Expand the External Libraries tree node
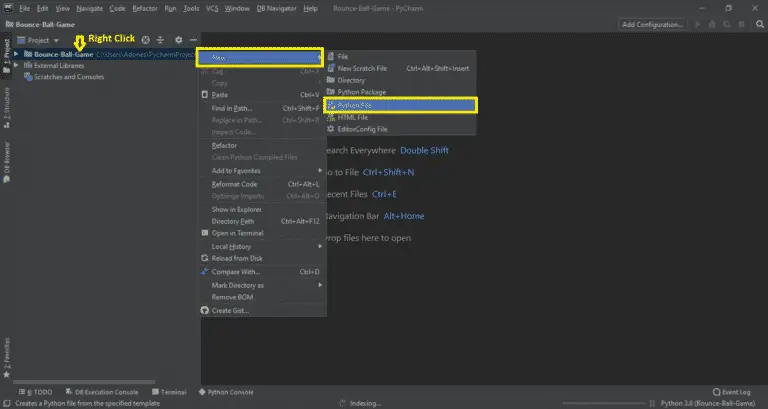This screenshot has width=768, height=409. 15,65
